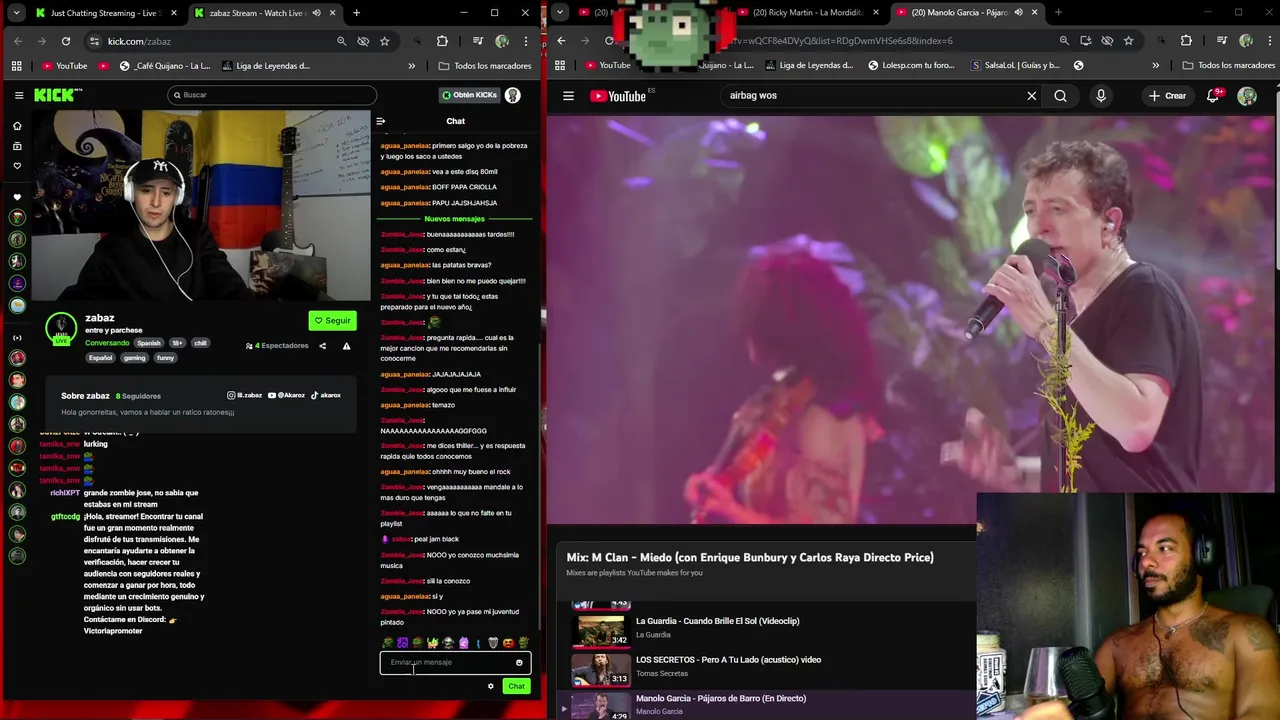Open Kick Home icon in sidebar
This screenshot has width=1280, height=720.
coord(17,126)
